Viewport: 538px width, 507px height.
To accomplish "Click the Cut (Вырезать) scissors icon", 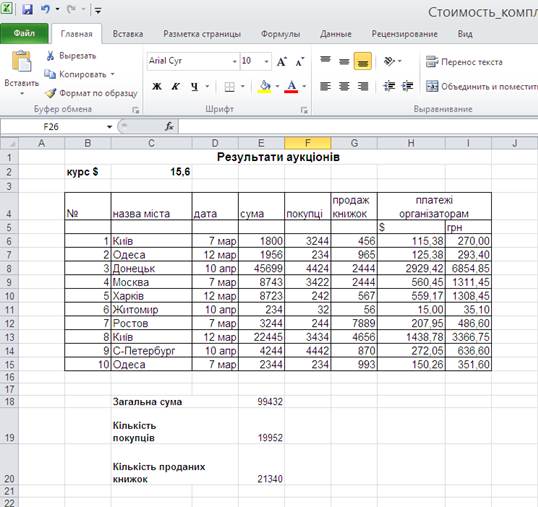I will tap(50, 56).
